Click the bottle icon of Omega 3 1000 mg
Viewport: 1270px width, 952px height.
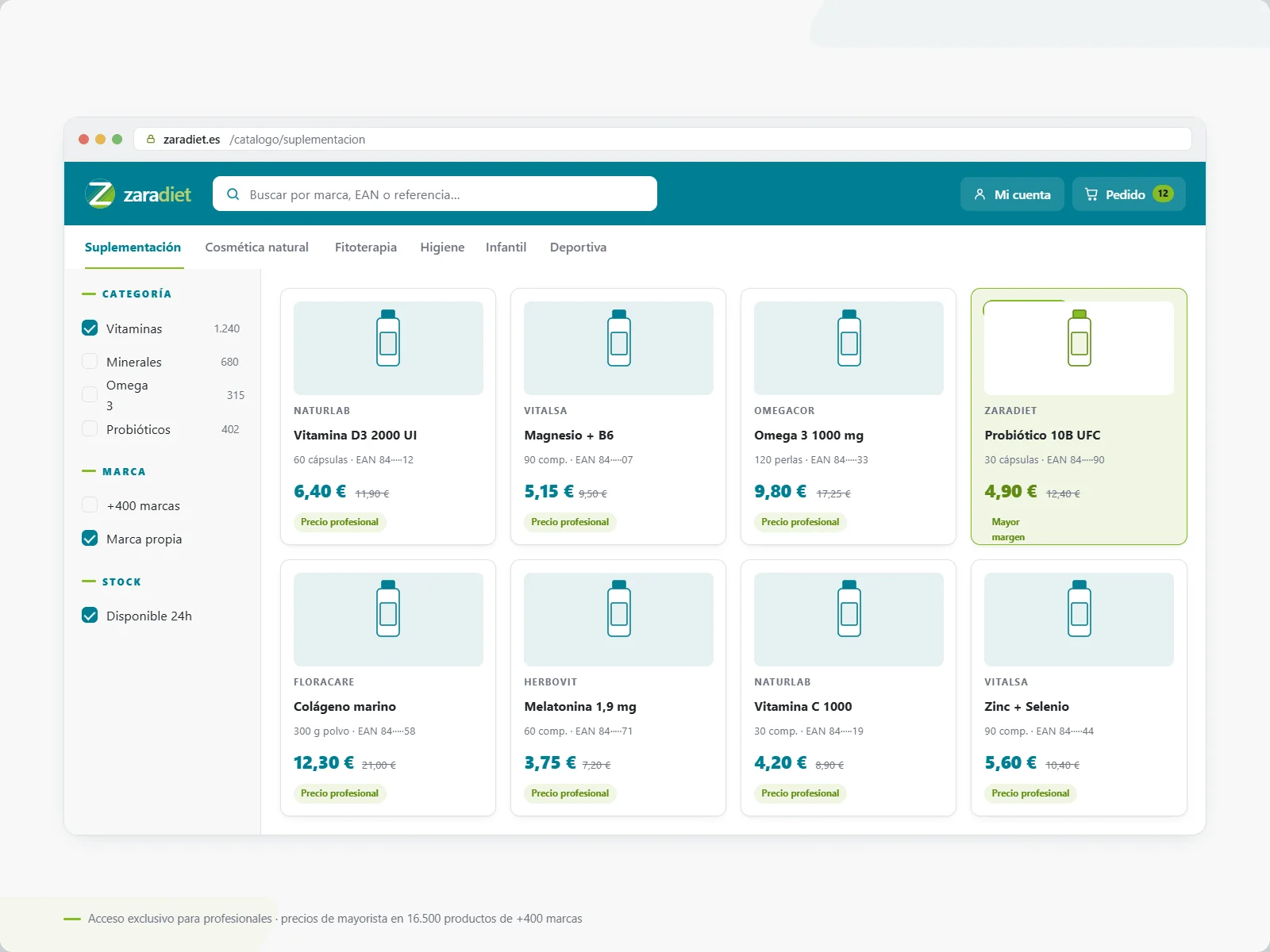click(849, 338)
